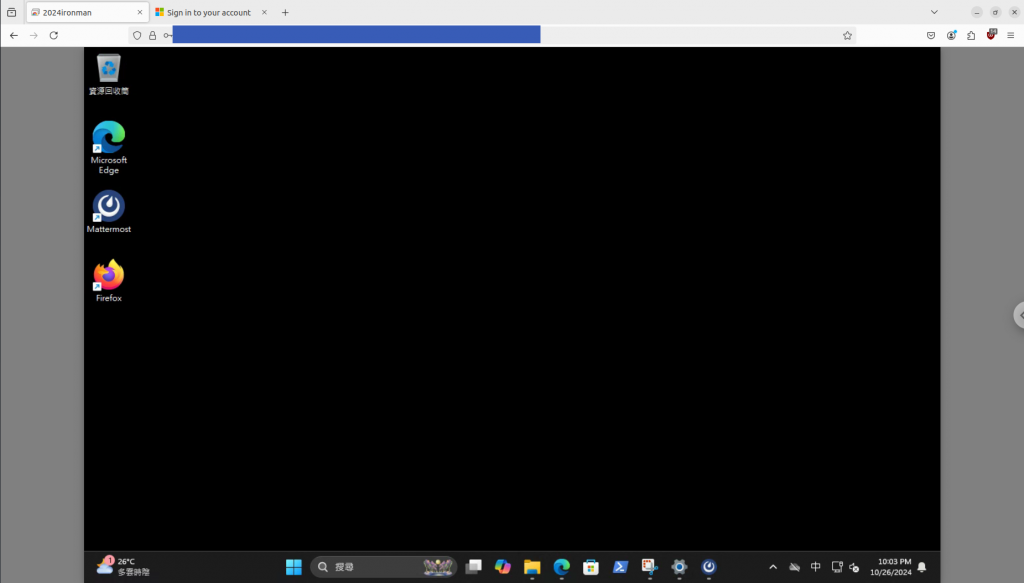Switch to Sign in to your account tab

209,12
